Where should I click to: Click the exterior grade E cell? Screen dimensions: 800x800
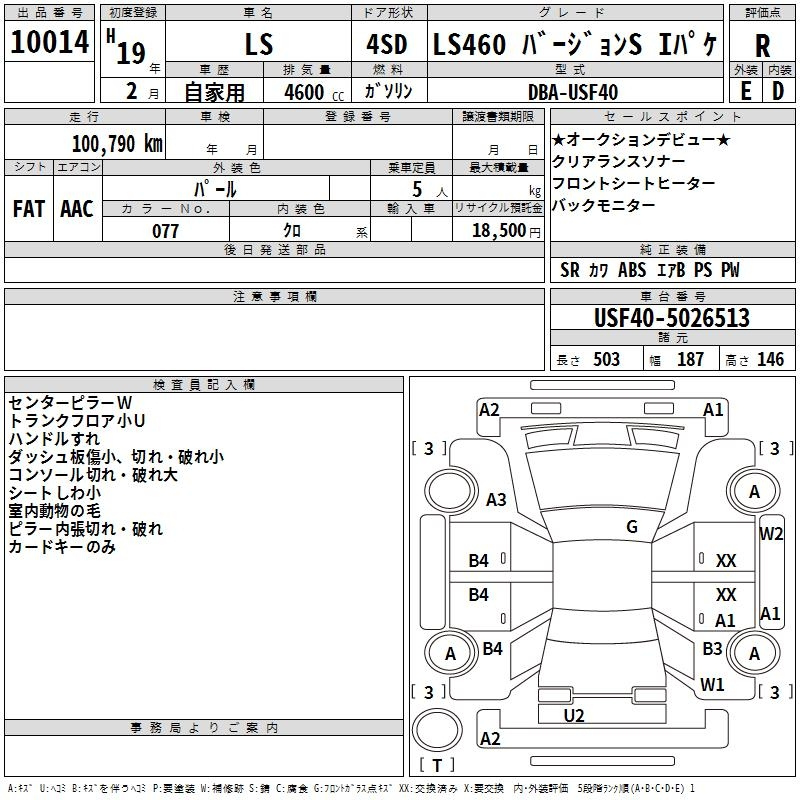pos(746,90)
